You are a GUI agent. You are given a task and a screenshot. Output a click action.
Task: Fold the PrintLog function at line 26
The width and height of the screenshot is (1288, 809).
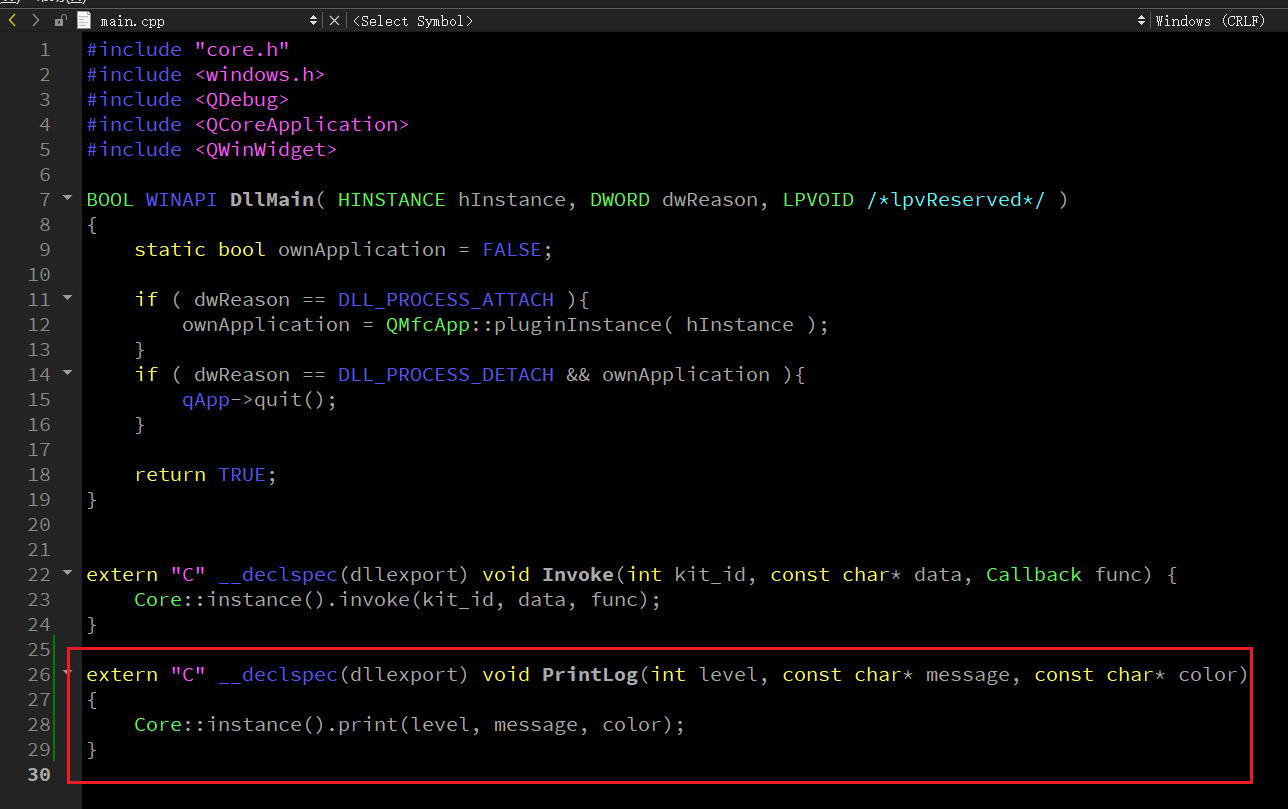[x=68, y=673]
